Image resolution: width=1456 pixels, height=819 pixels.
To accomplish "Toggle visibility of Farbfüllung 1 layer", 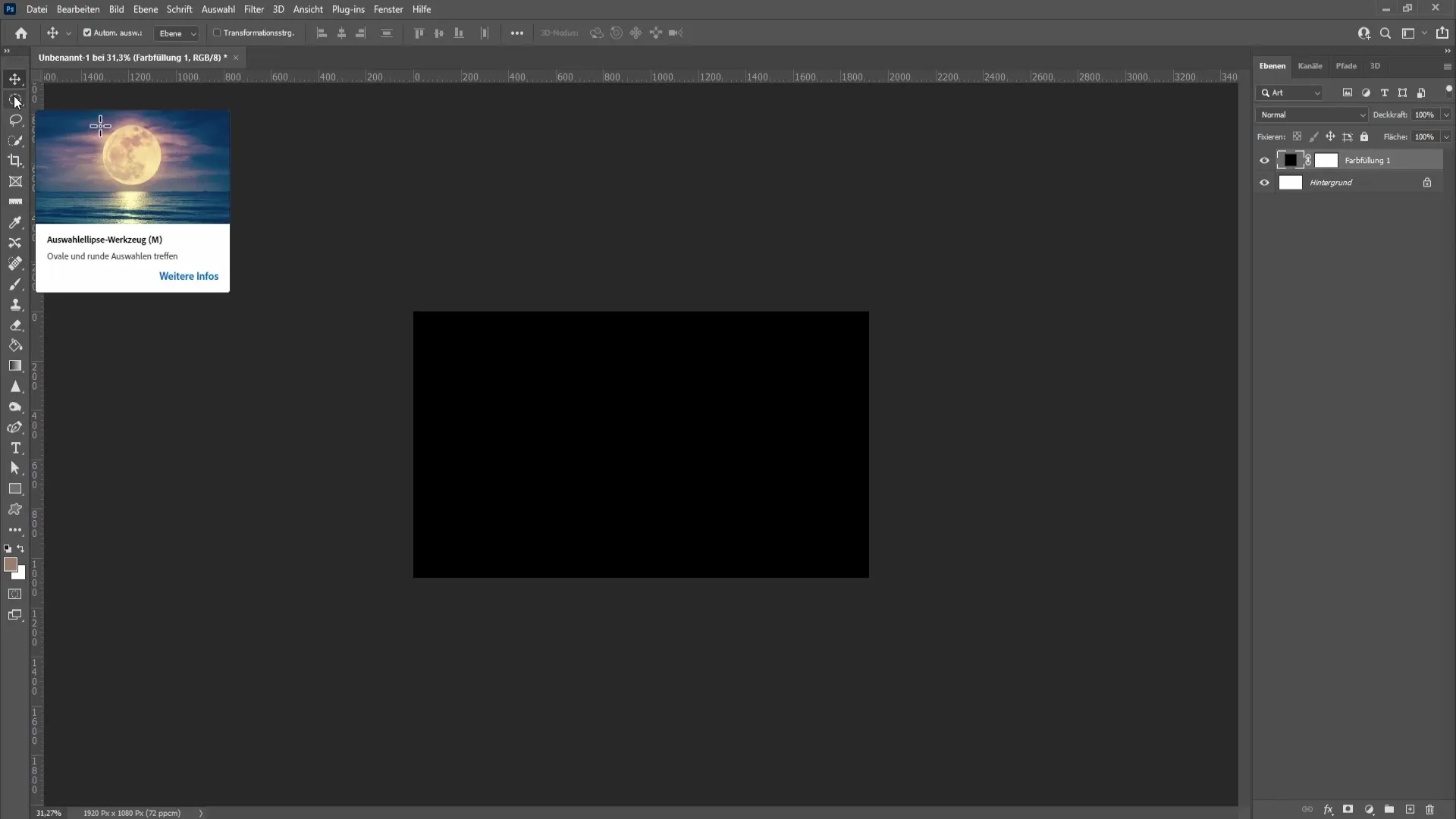I will pos(1264,159).
